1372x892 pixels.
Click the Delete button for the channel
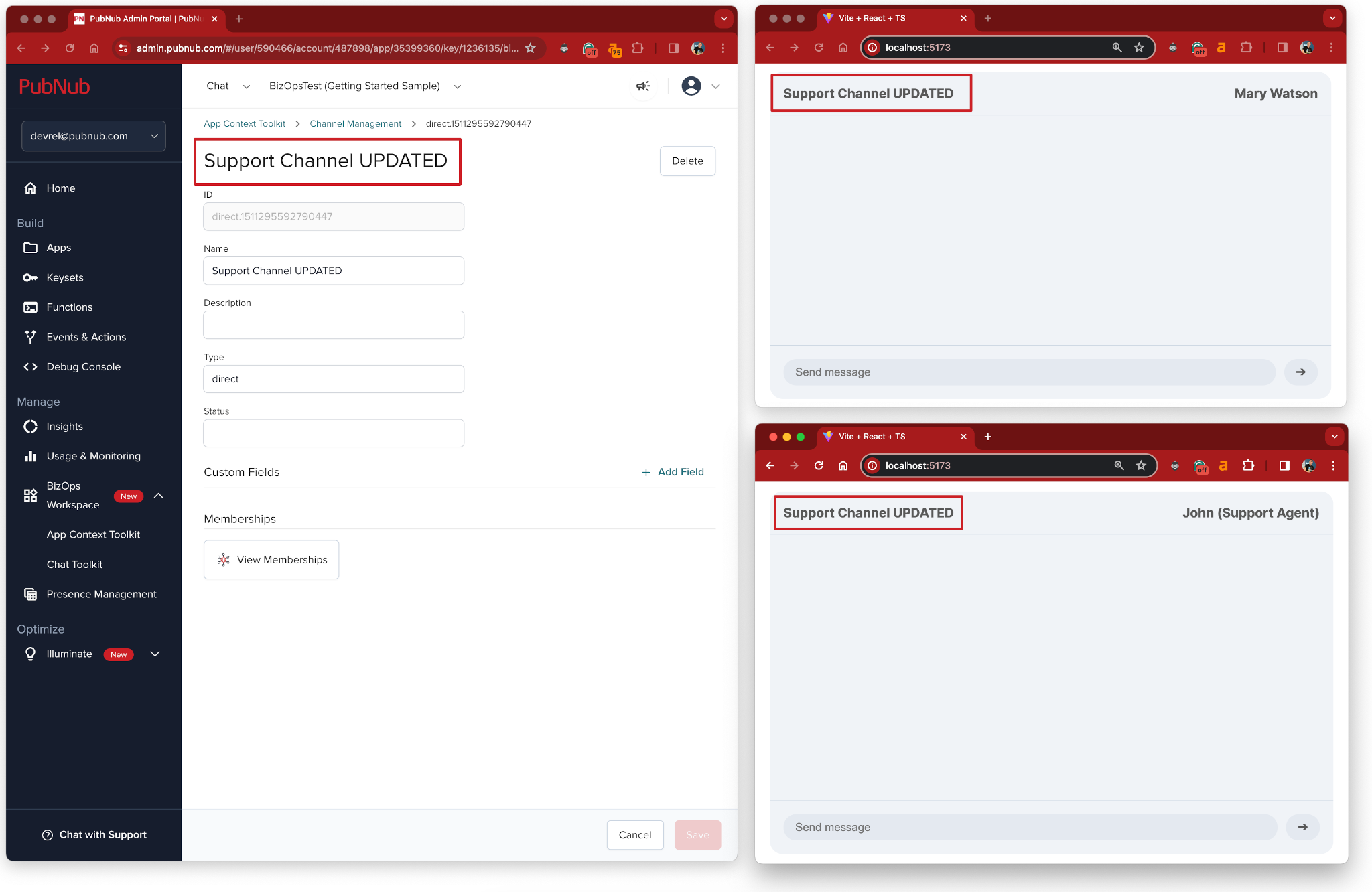687,161
